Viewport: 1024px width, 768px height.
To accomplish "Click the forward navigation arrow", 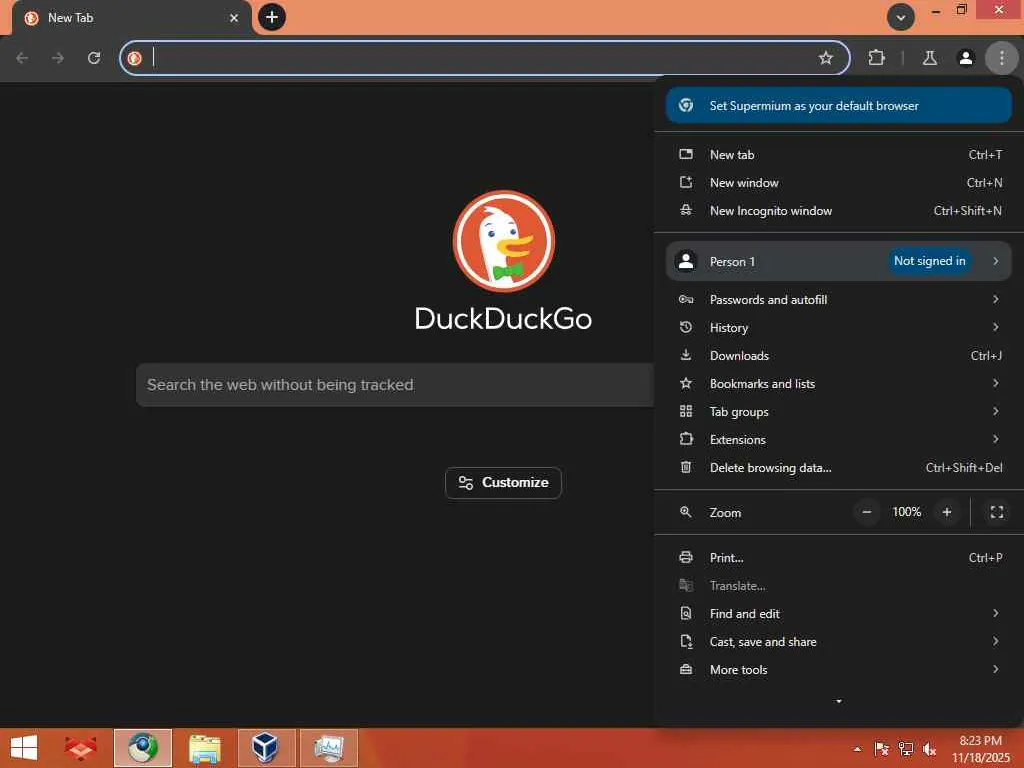I will tap(58, 58).
